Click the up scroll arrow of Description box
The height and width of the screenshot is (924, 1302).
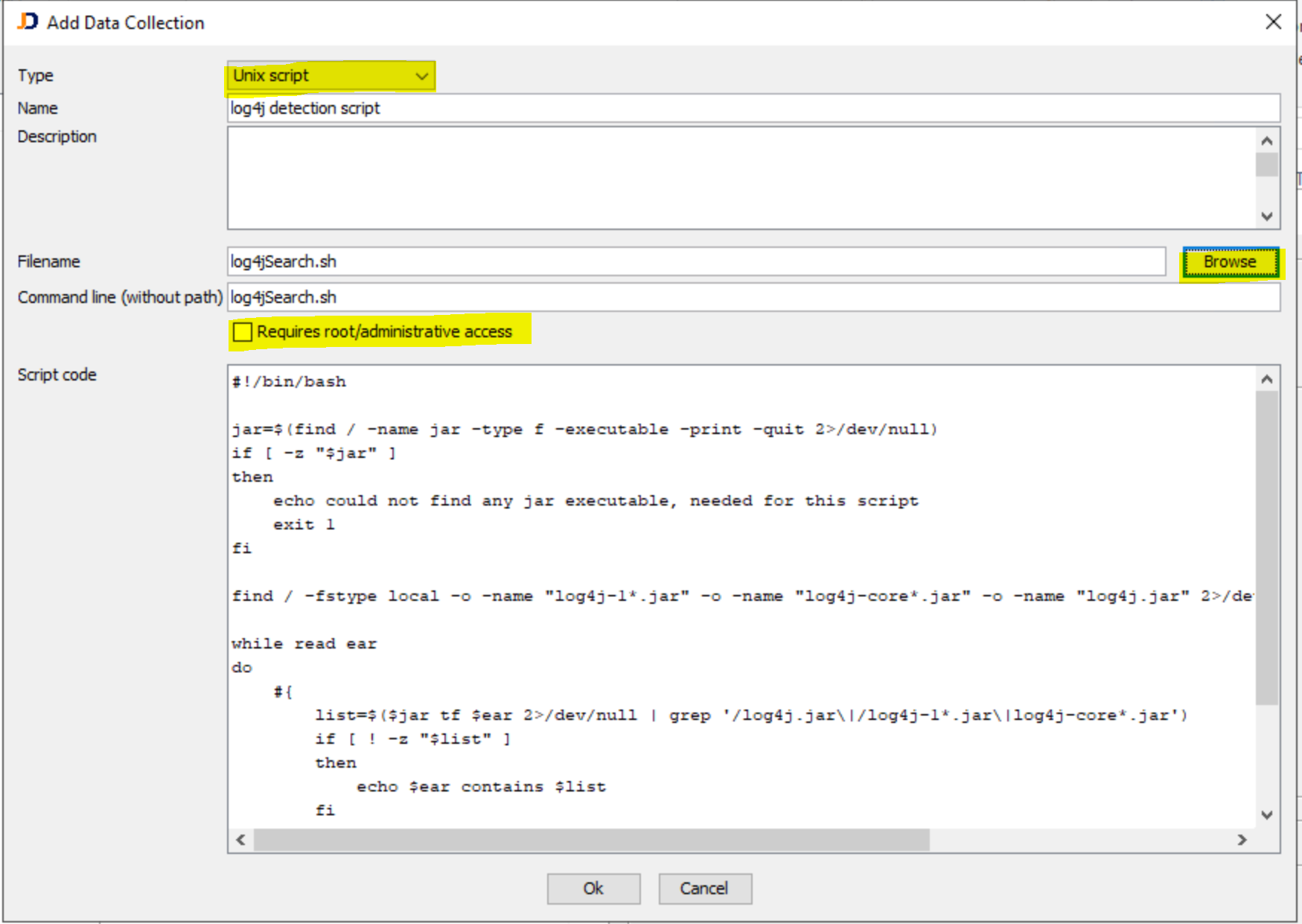(x=1266, y=139)
